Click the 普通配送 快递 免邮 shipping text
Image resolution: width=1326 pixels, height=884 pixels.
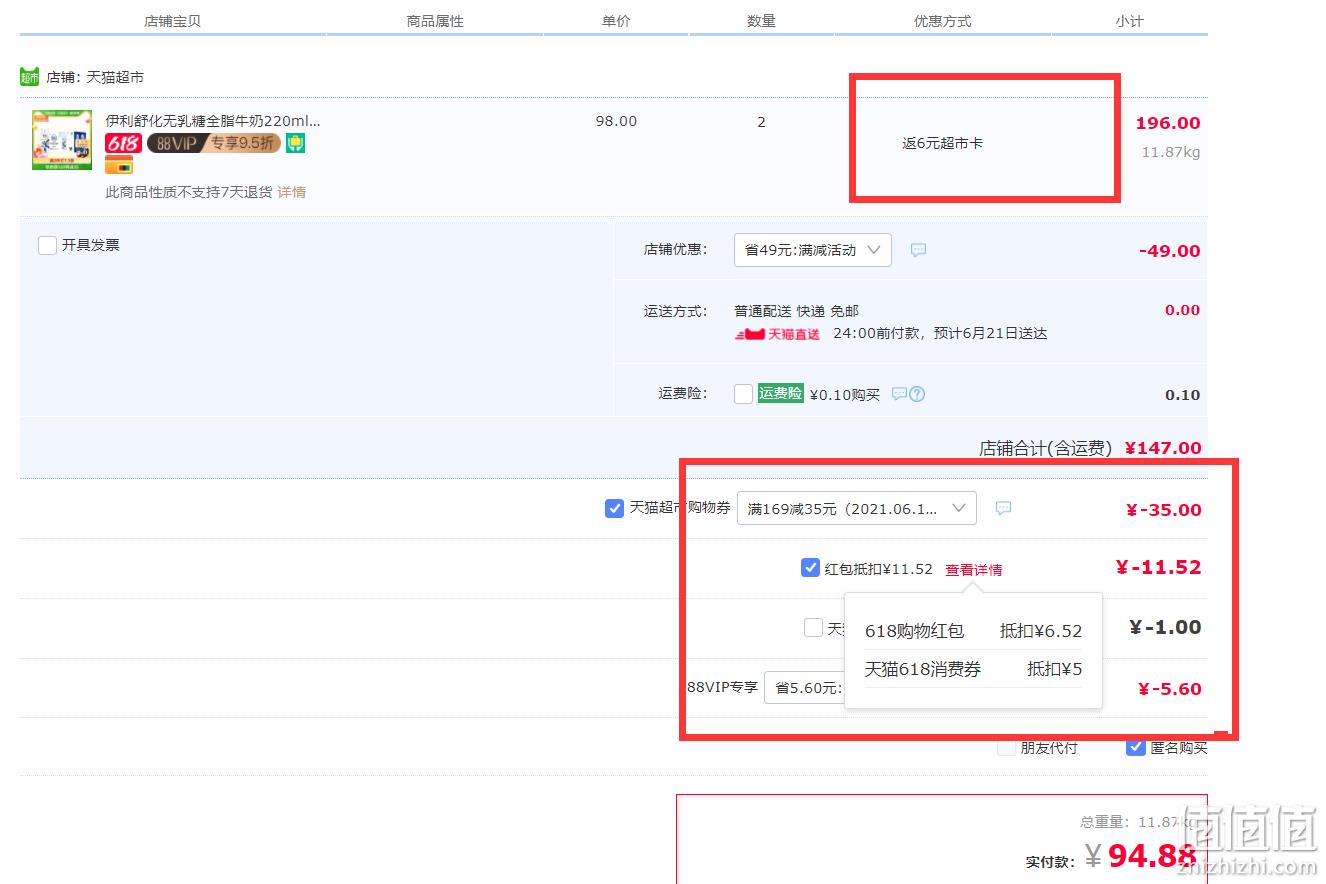(796, 311)
